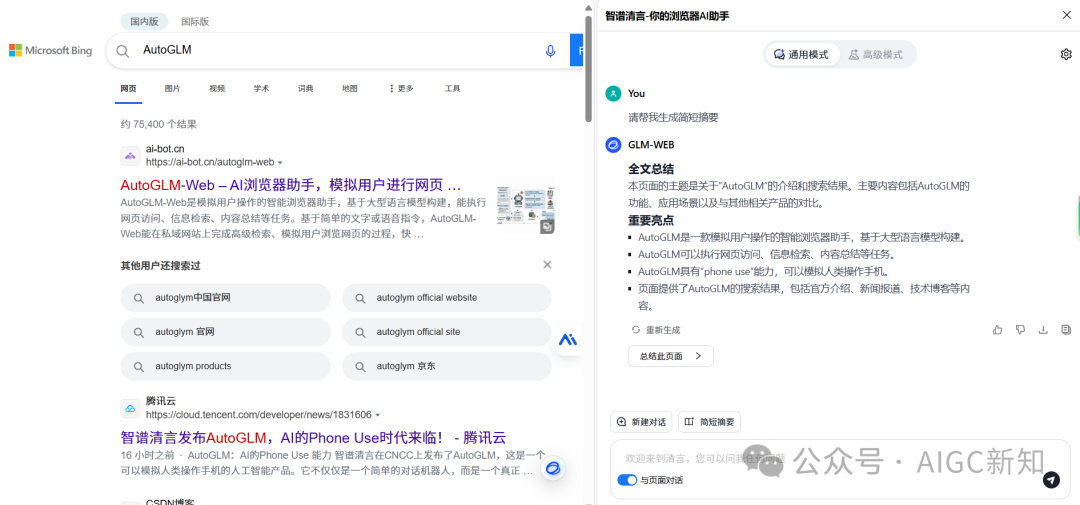Click the ai-bot.cn/autoglm-web URL text
Screen dimensions: 1080x505
[x=210, y=163]
